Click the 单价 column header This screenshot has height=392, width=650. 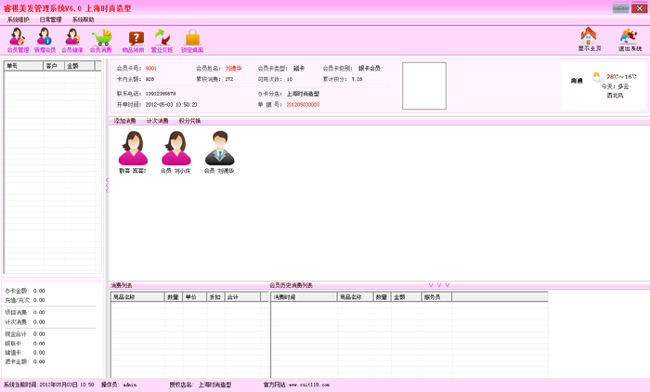[x=195, y=297]
